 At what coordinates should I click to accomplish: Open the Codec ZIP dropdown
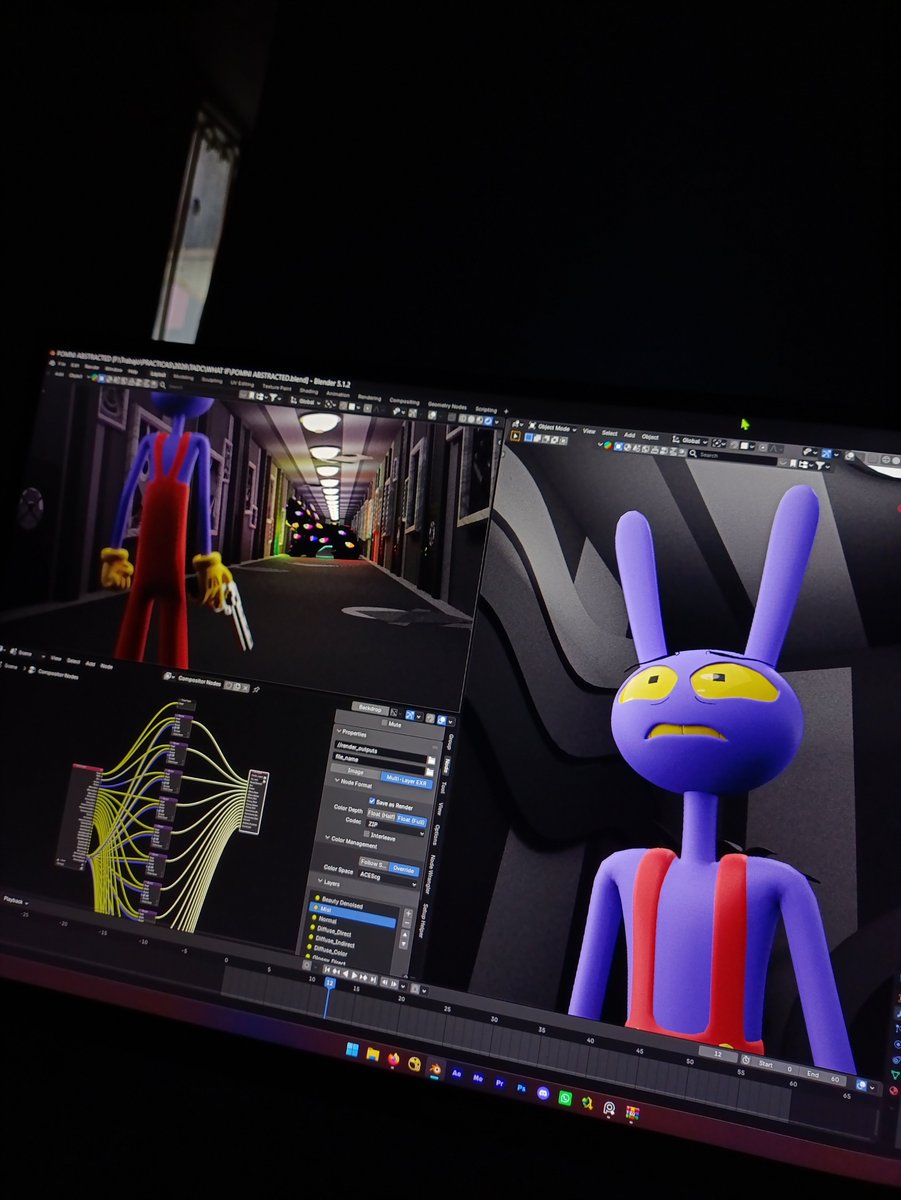[x=395, y=829]
